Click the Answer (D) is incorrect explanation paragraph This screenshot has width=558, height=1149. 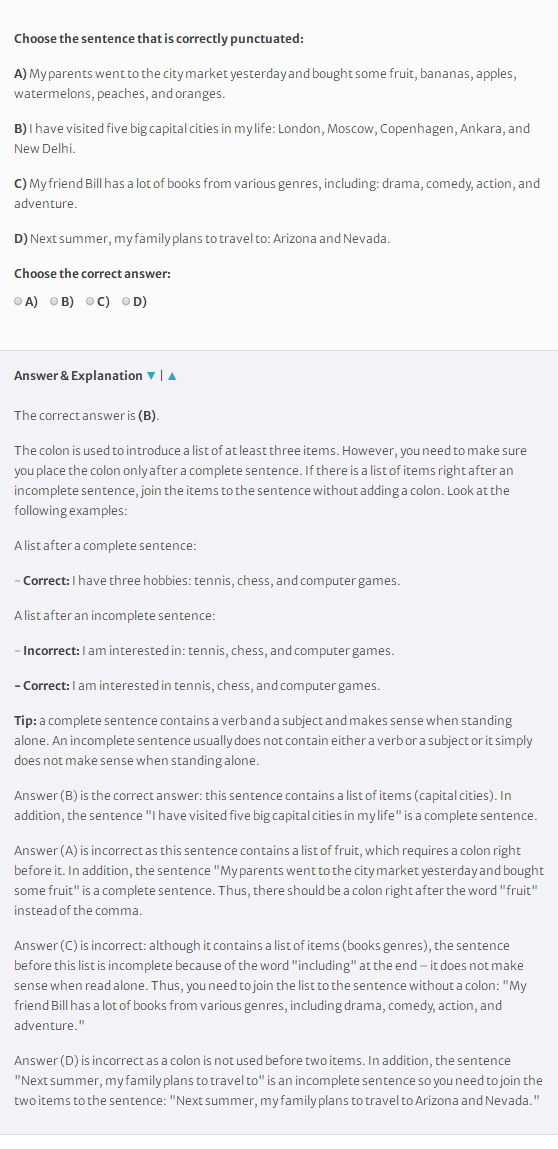[278, 1081]
